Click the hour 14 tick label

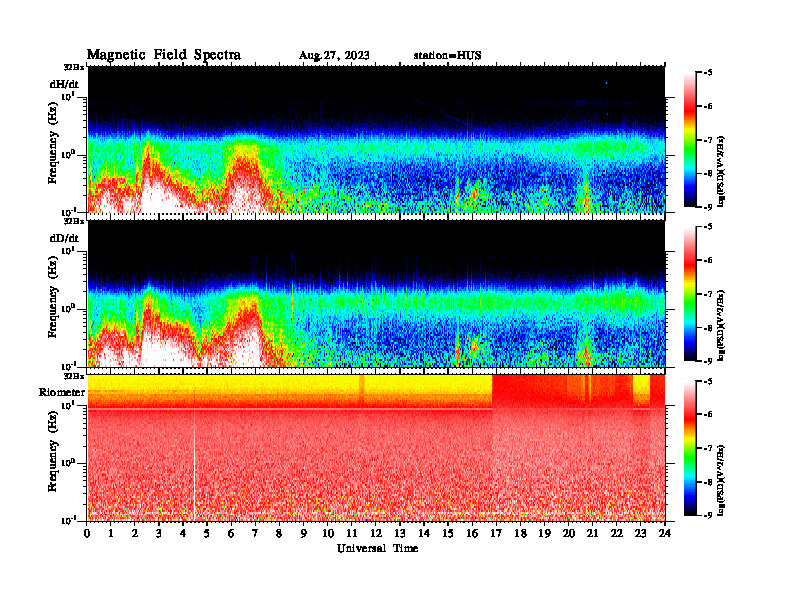[x=424, y=533]
